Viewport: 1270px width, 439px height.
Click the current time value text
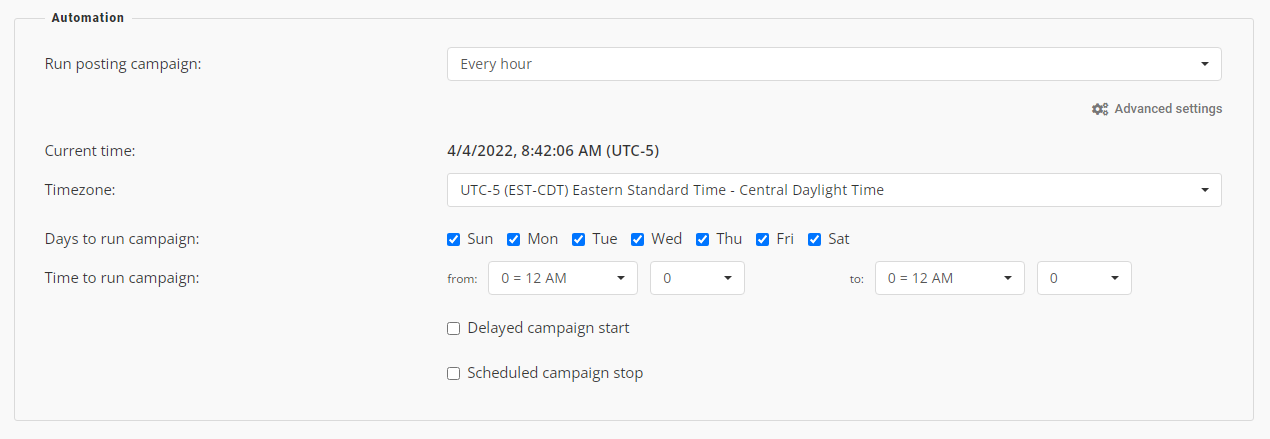click(x=552, y=151)
